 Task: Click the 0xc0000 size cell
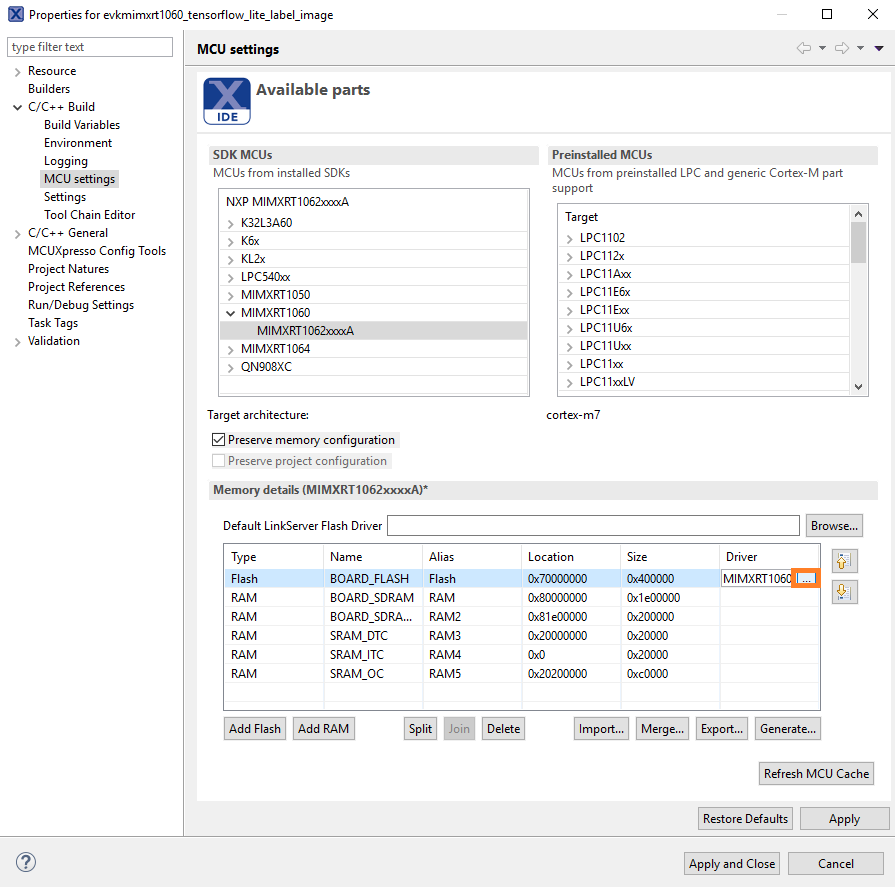click(x=670, y=674)
